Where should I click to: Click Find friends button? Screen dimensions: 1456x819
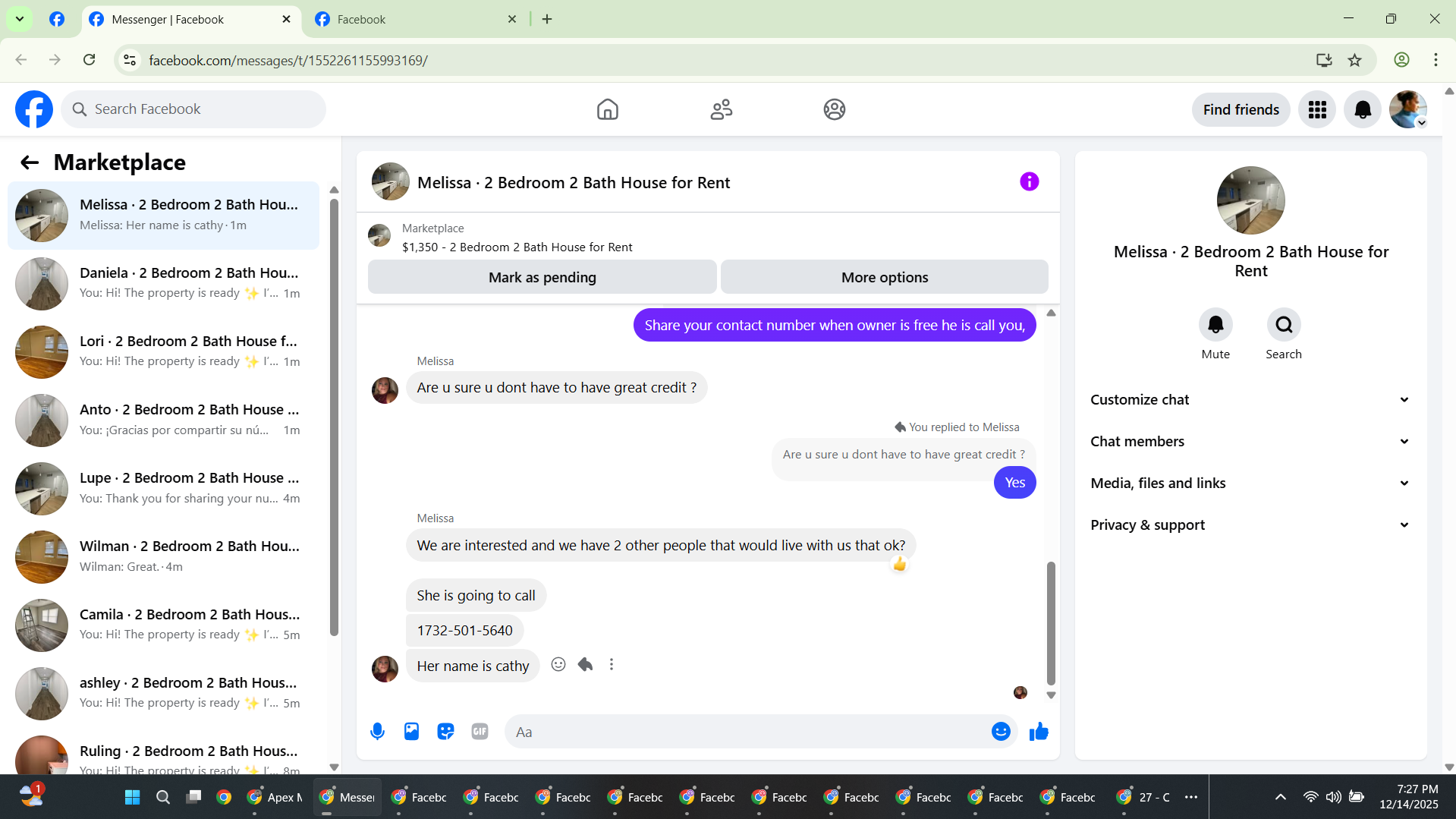point(1241,109)
